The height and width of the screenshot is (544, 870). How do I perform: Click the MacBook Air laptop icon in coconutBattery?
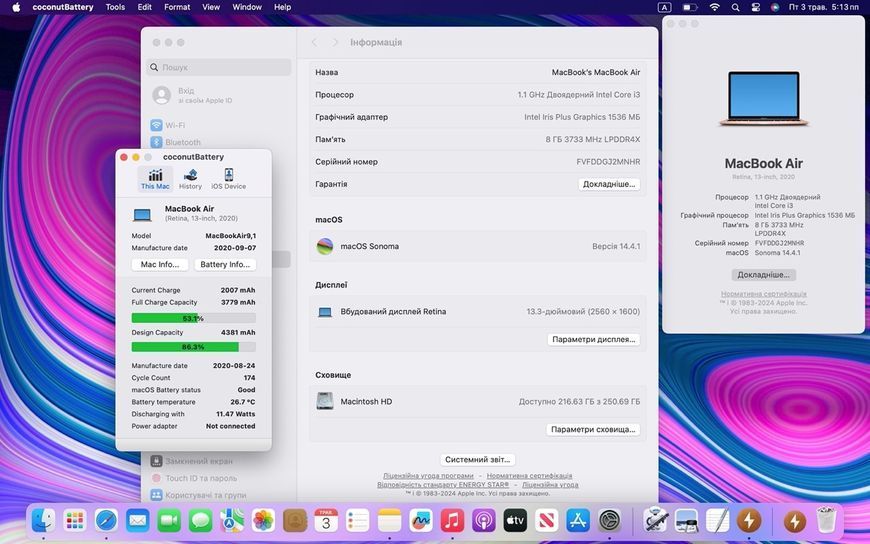[x=143, y=214]
